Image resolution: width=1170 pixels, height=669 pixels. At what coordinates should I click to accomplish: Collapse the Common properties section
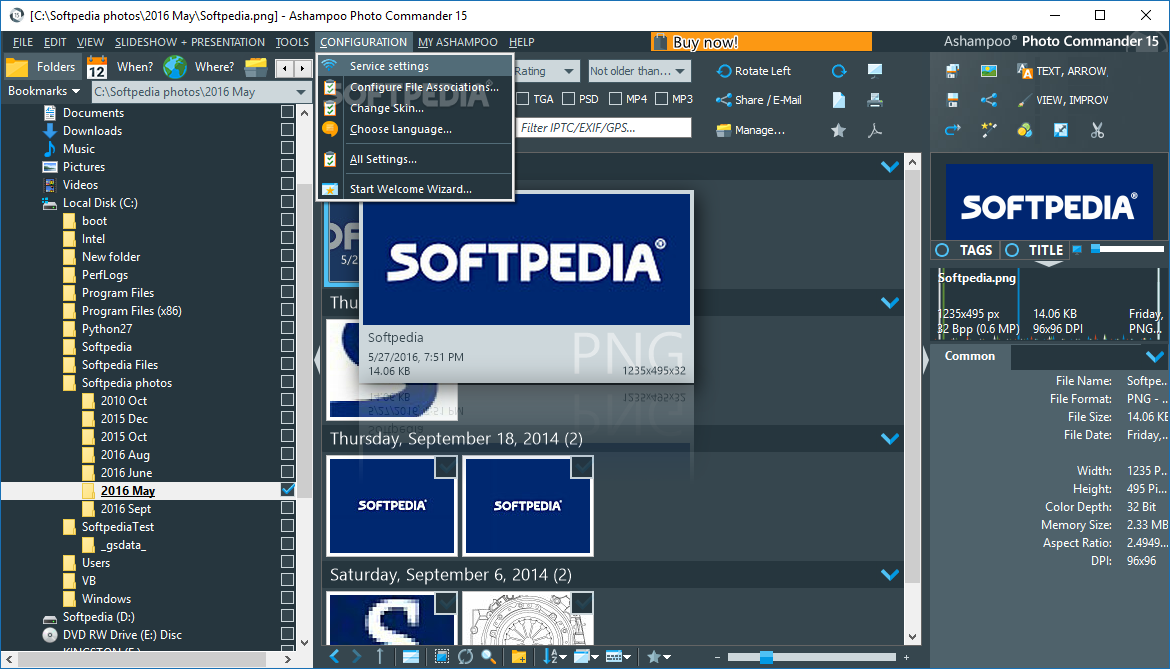click(x=1154, y=357)
